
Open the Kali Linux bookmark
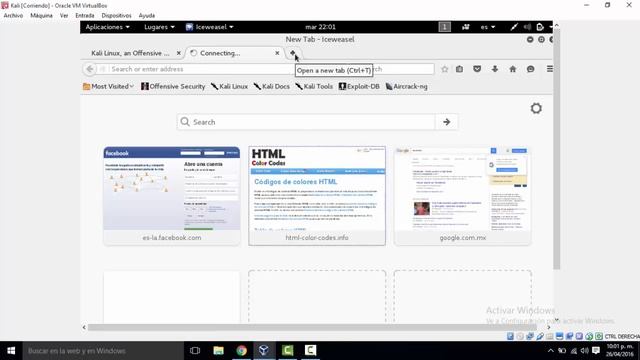pos(229,87)
